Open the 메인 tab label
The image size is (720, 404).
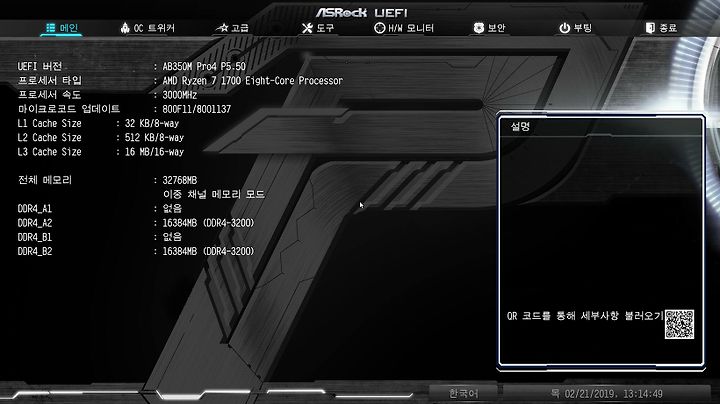pos(69,28)
